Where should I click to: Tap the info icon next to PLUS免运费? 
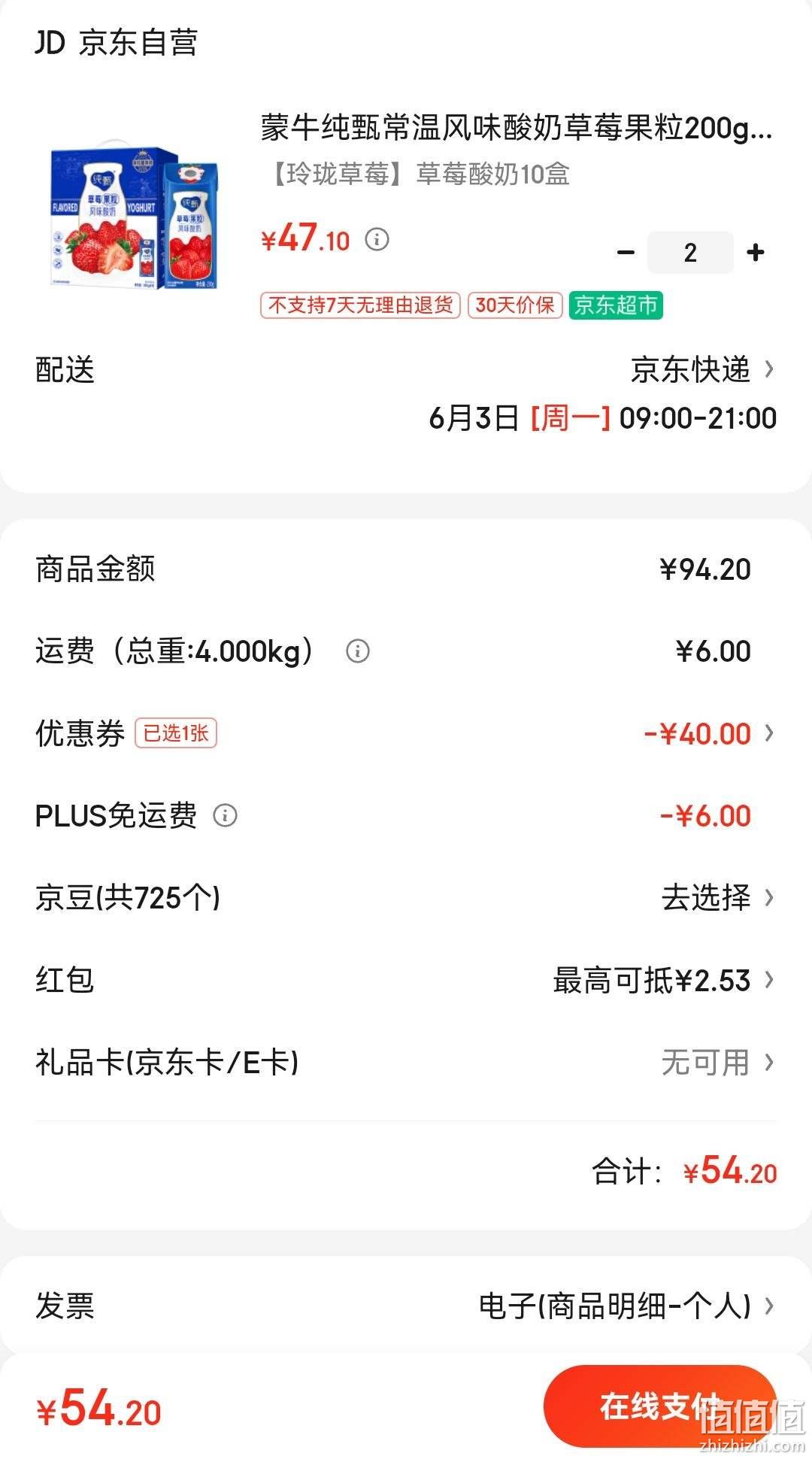click(x=225, y=815)
